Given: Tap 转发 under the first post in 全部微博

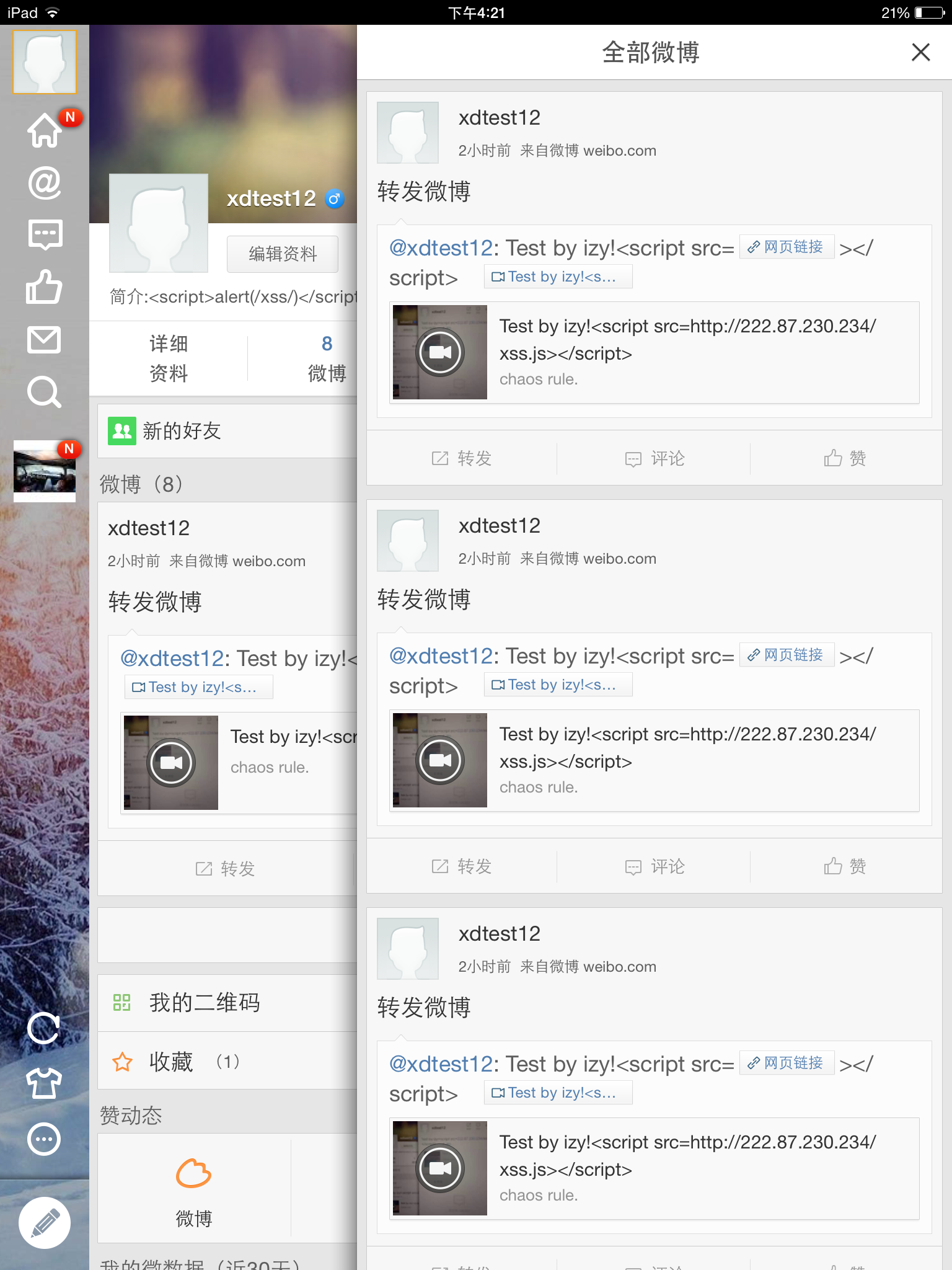Looking at the screenshot, I should pos(462,458).
